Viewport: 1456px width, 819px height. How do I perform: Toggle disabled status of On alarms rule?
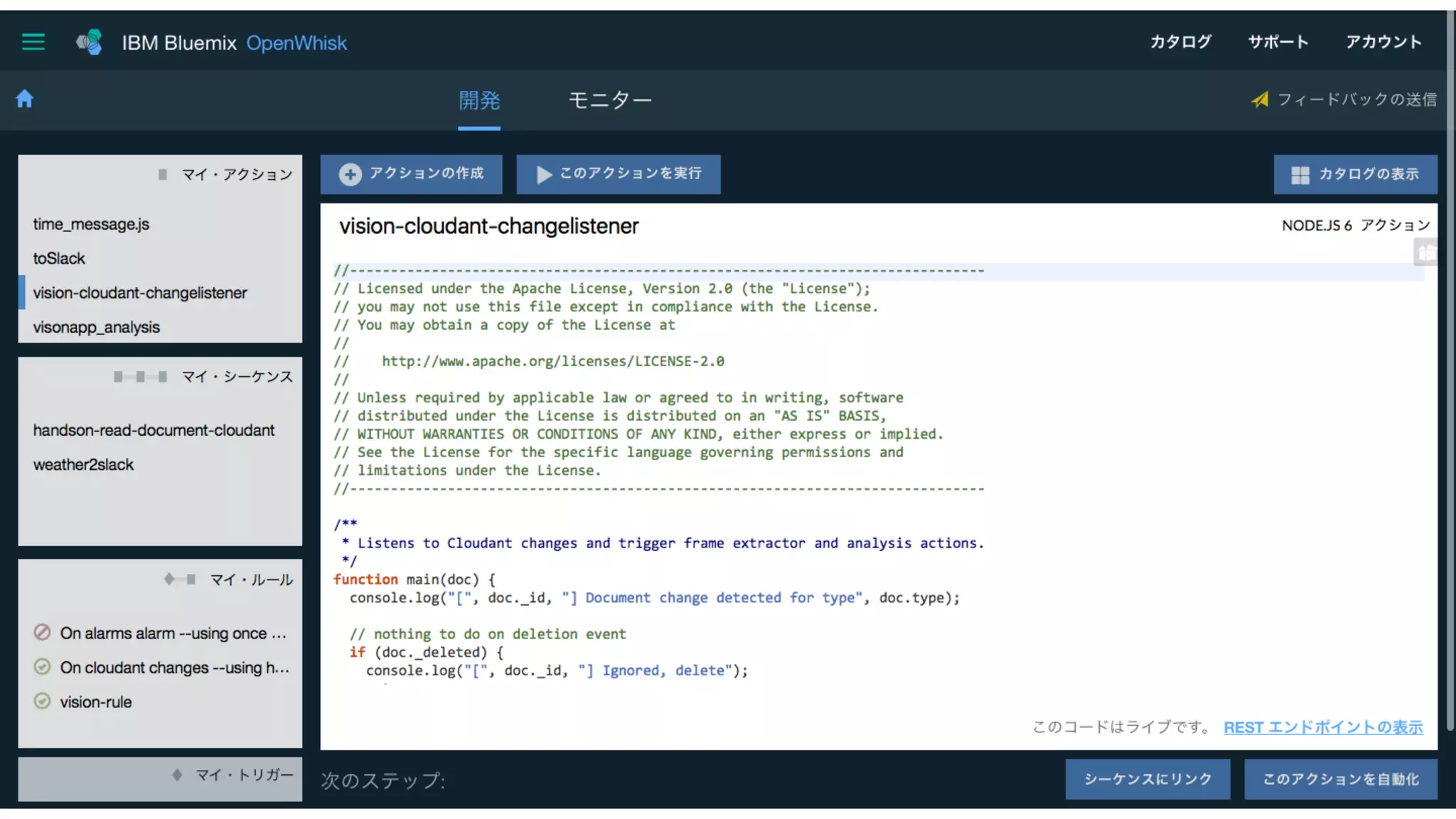point(43,632)
